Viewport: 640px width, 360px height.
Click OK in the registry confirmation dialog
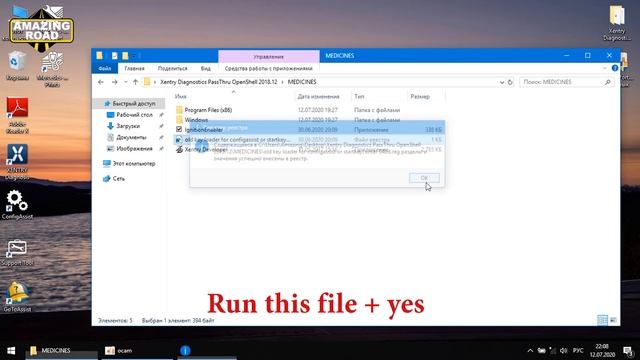(x=424, y=178)
